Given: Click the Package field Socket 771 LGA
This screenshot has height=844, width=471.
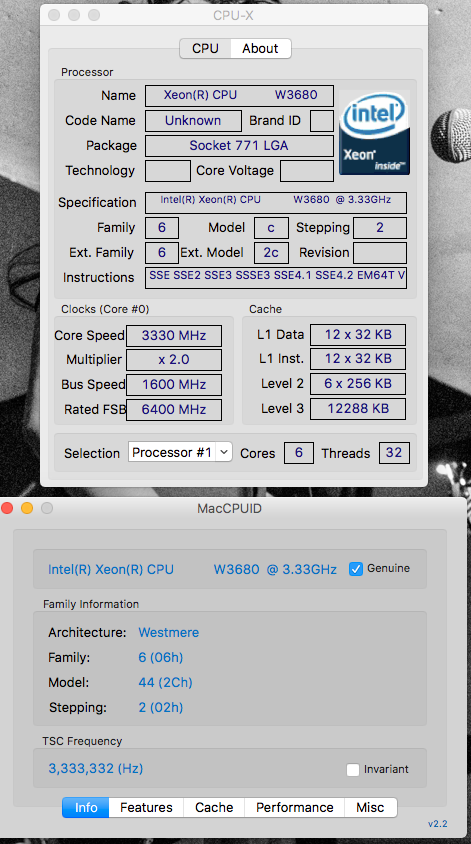Looking at the screenshot, I should 240,145.
